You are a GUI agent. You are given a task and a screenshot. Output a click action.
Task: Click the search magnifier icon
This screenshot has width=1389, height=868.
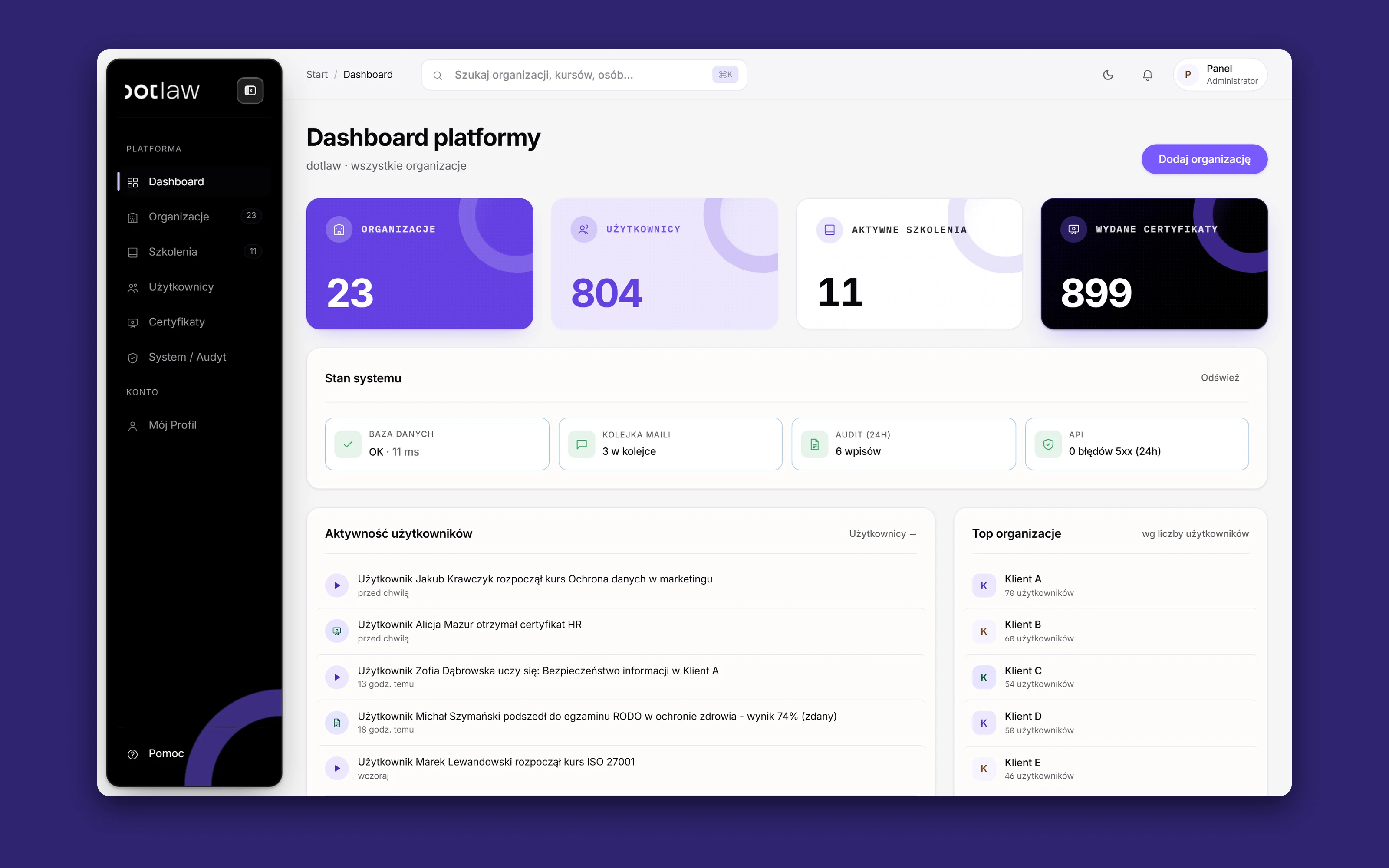(438, 75)
